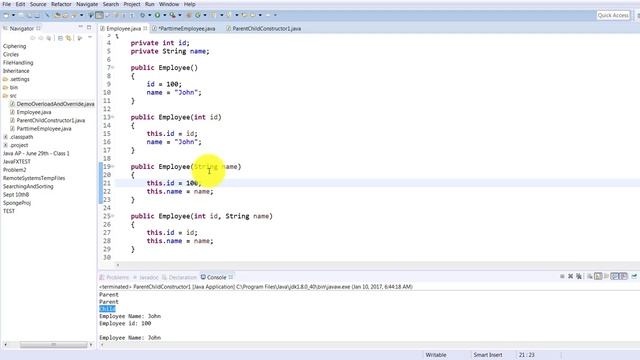Remove all terminated launches in console
Screen dimensions: 640x360
579,276
